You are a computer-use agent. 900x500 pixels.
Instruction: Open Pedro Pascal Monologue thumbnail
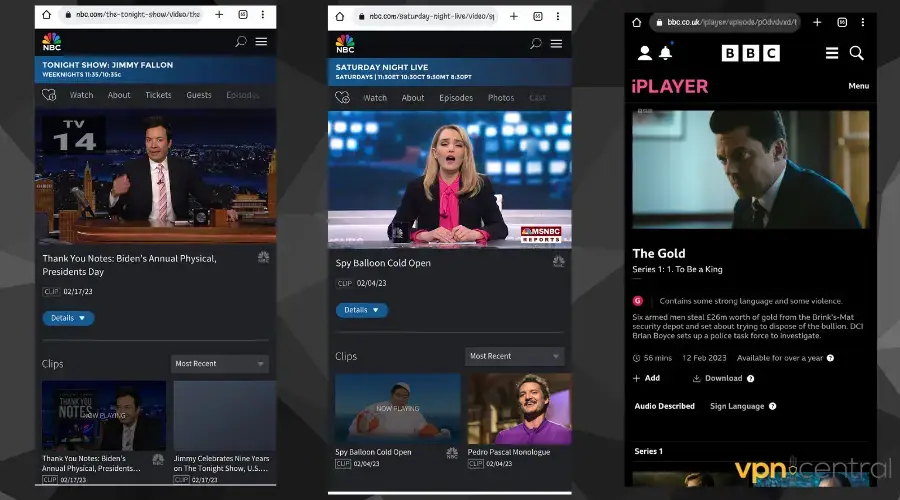point(519,409)
